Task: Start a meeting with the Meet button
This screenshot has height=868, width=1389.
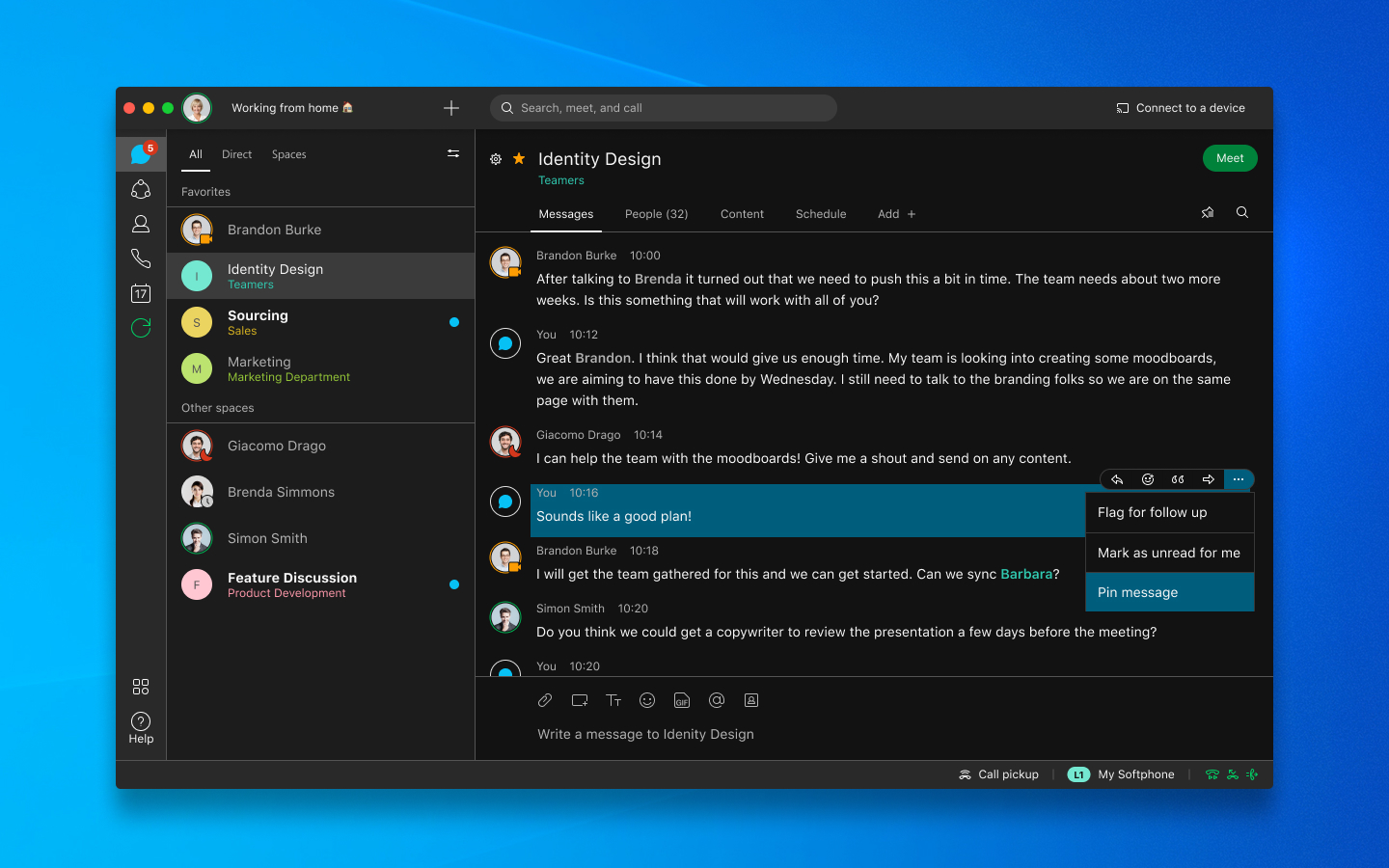Action: point(1230,158)
